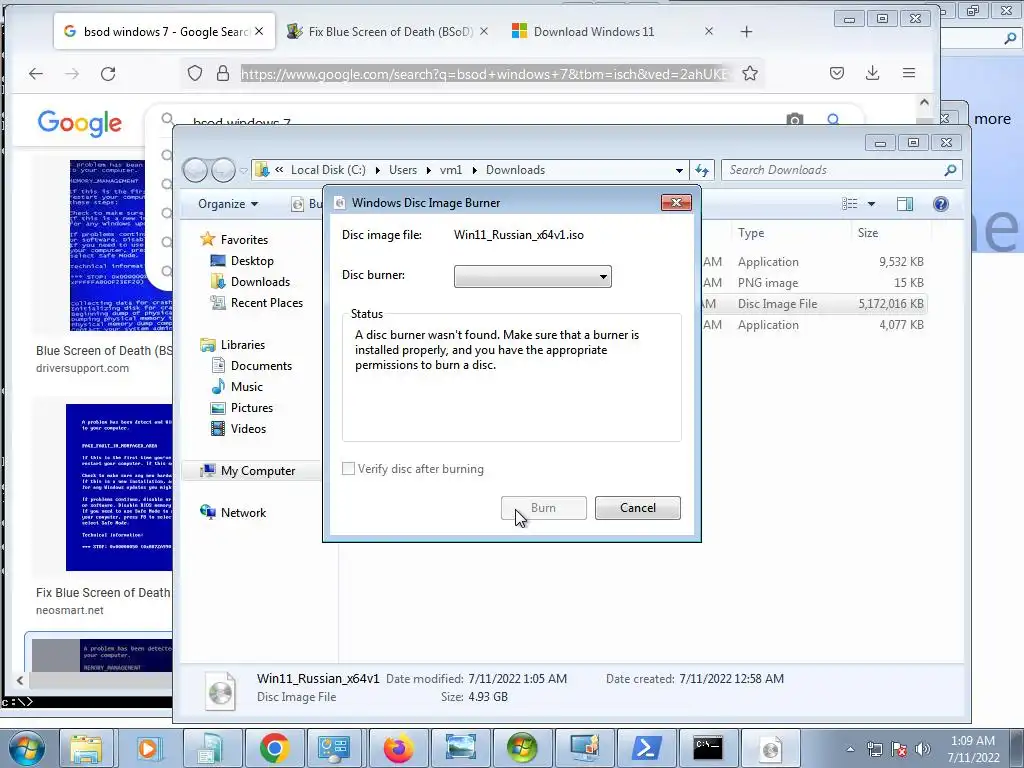Open Firefox hamburger menu
1024x768 pixels.
908,73
